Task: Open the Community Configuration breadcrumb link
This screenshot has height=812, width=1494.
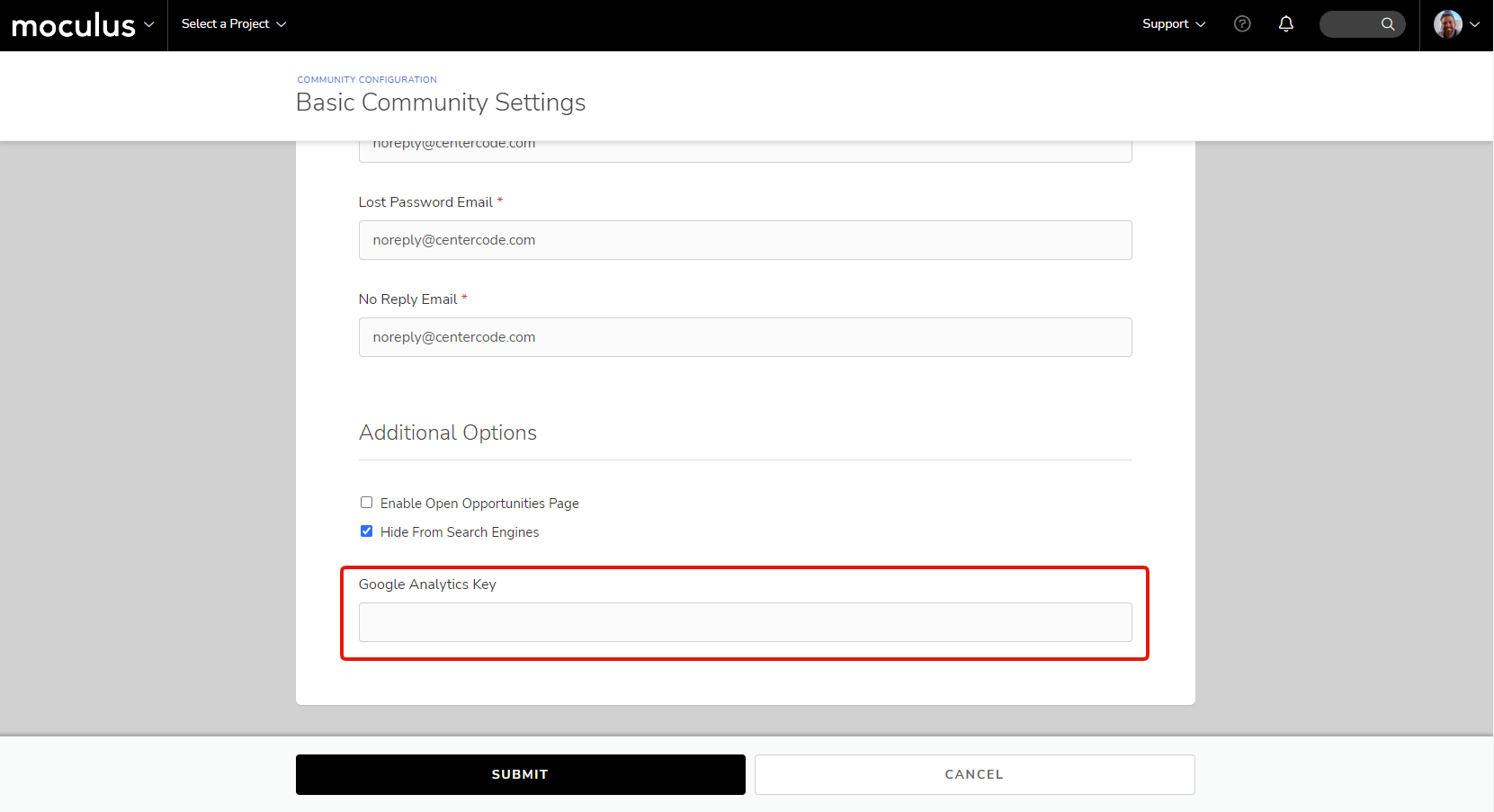Action: tap(367, 80)
